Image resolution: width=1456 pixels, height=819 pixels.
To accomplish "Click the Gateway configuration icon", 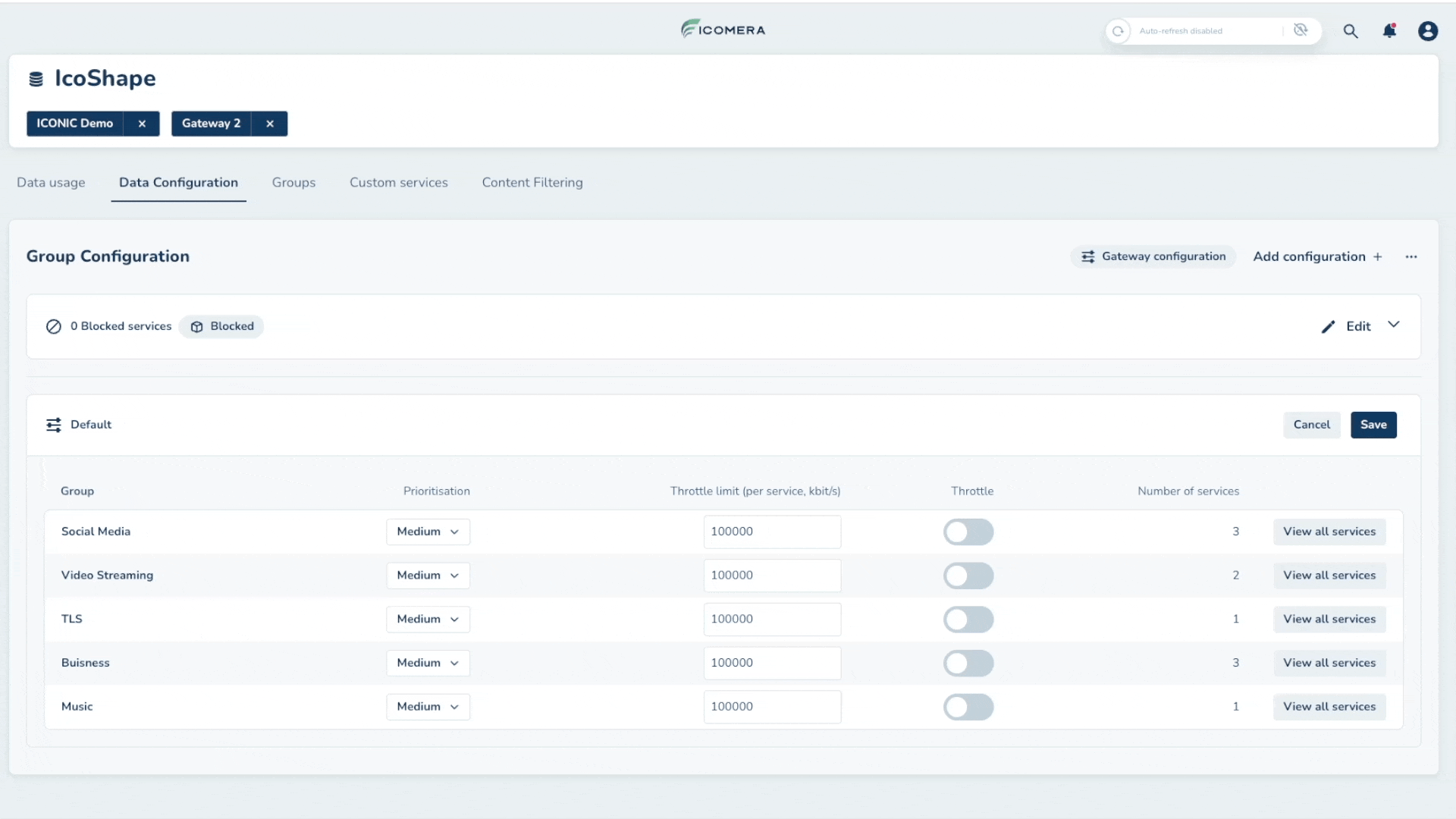I will coord(1088,257).
